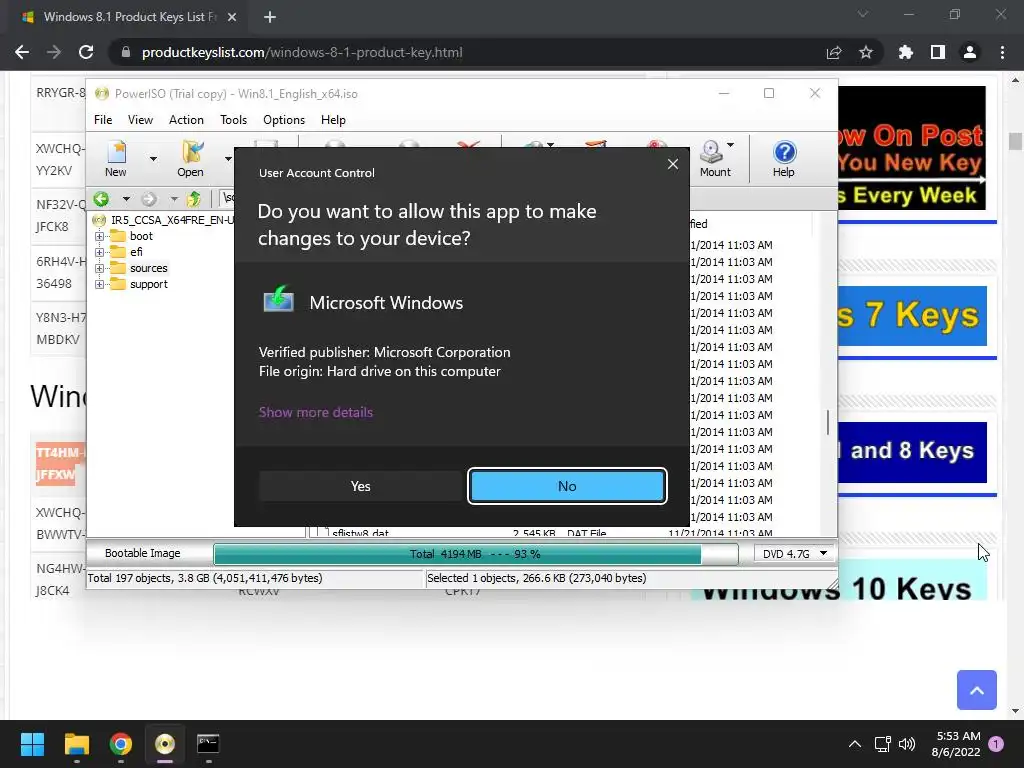This screenshot has height=768, width=1024.
Task: Click Yes in the User Account Control prompt
Action: pyautogui.click(x=360, y=486)
